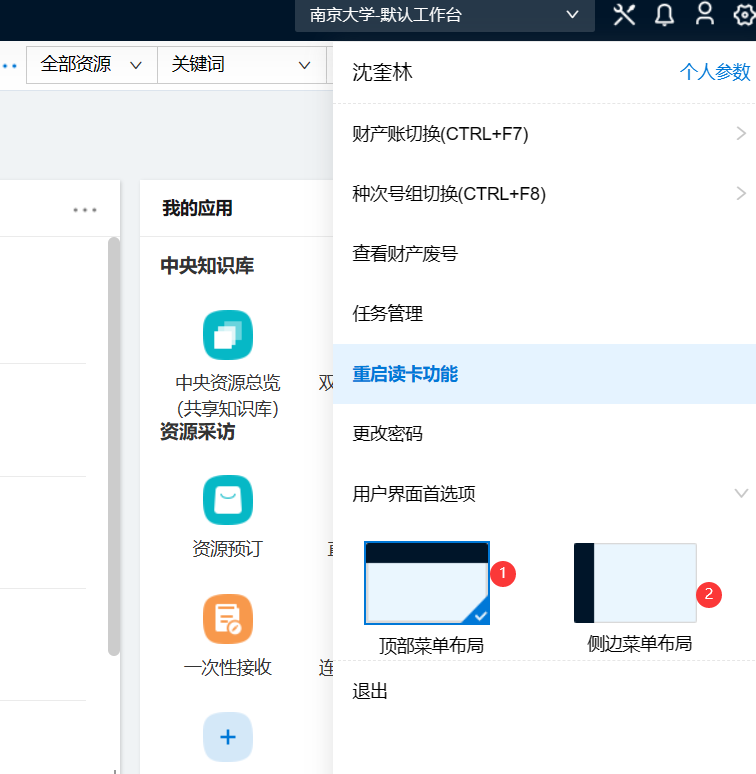Click the 资源预订 label
This screenshot has width=756, height=774.
click(228, 548)
